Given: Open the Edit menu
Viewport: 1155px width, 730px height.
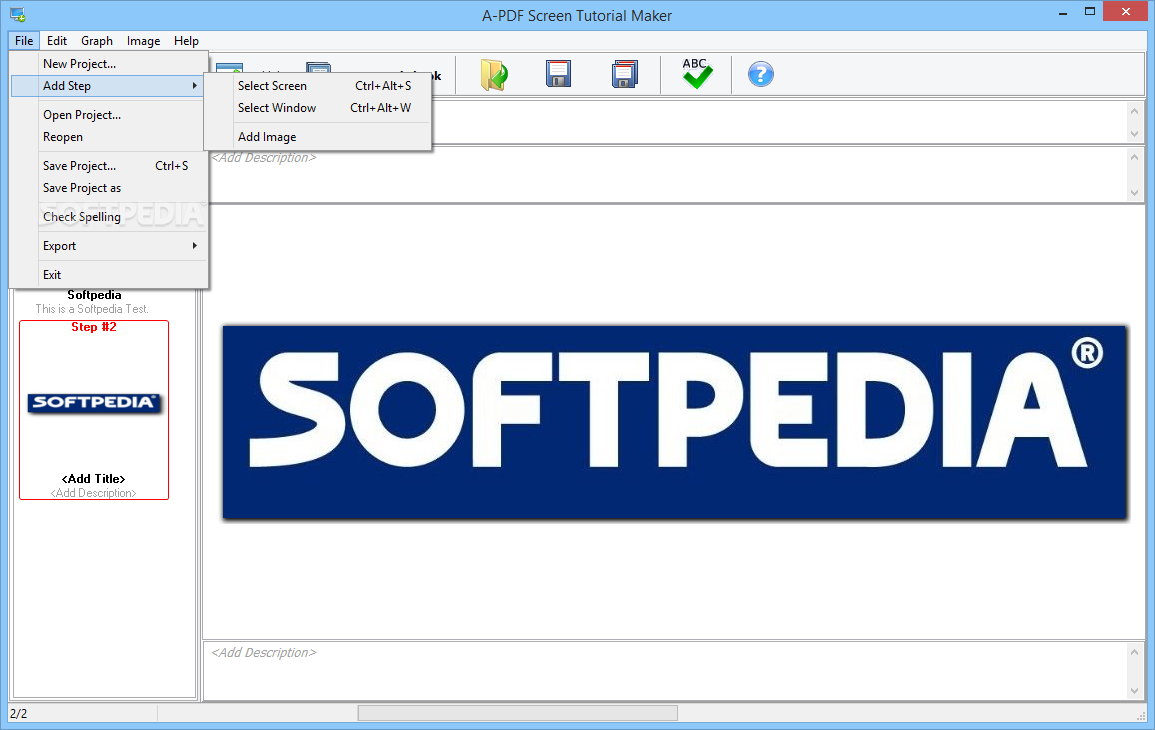Looking at the screenshot, I should pyautogui.click(x=57, y=41).
